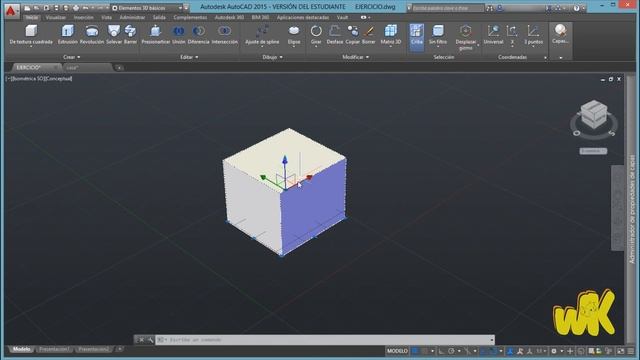Toggle the grid display in status bar
The width and height of the screenshot is (640, 360).
click(x=415, y=351)
